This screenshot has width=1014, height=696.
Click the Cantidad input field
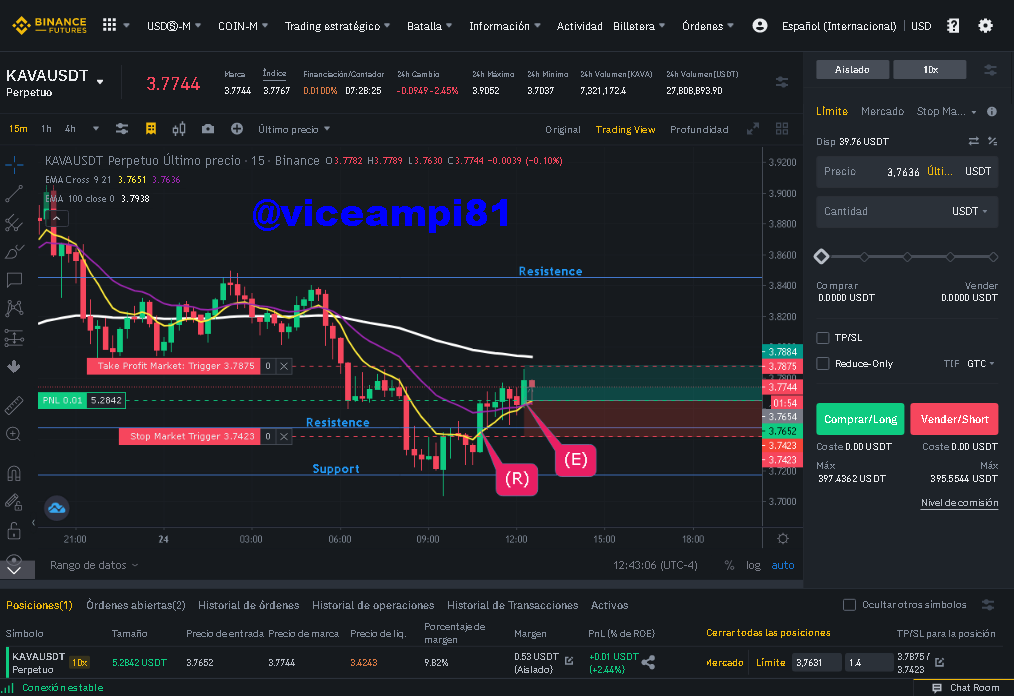coord(907,212)
